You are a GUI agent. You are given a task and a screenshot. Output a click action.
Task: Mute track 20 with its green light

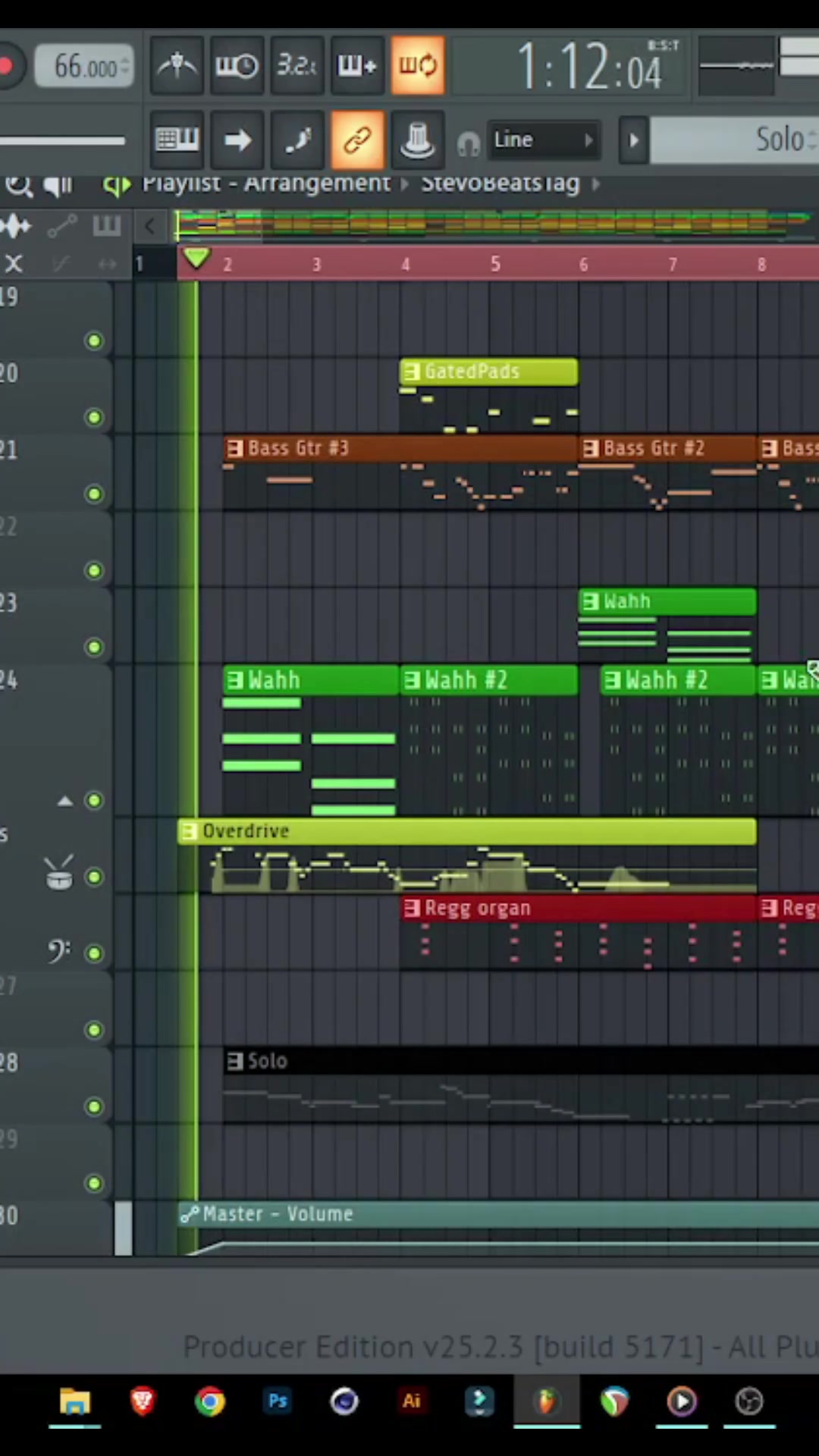(94, 417)
